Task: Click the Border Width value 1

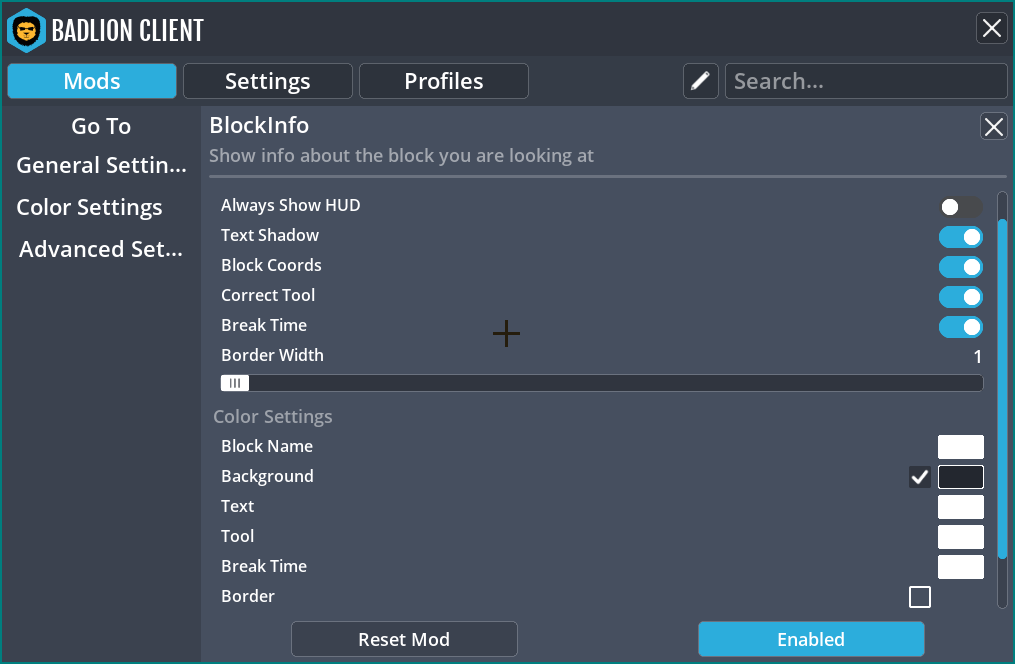Action: point(977,357)
